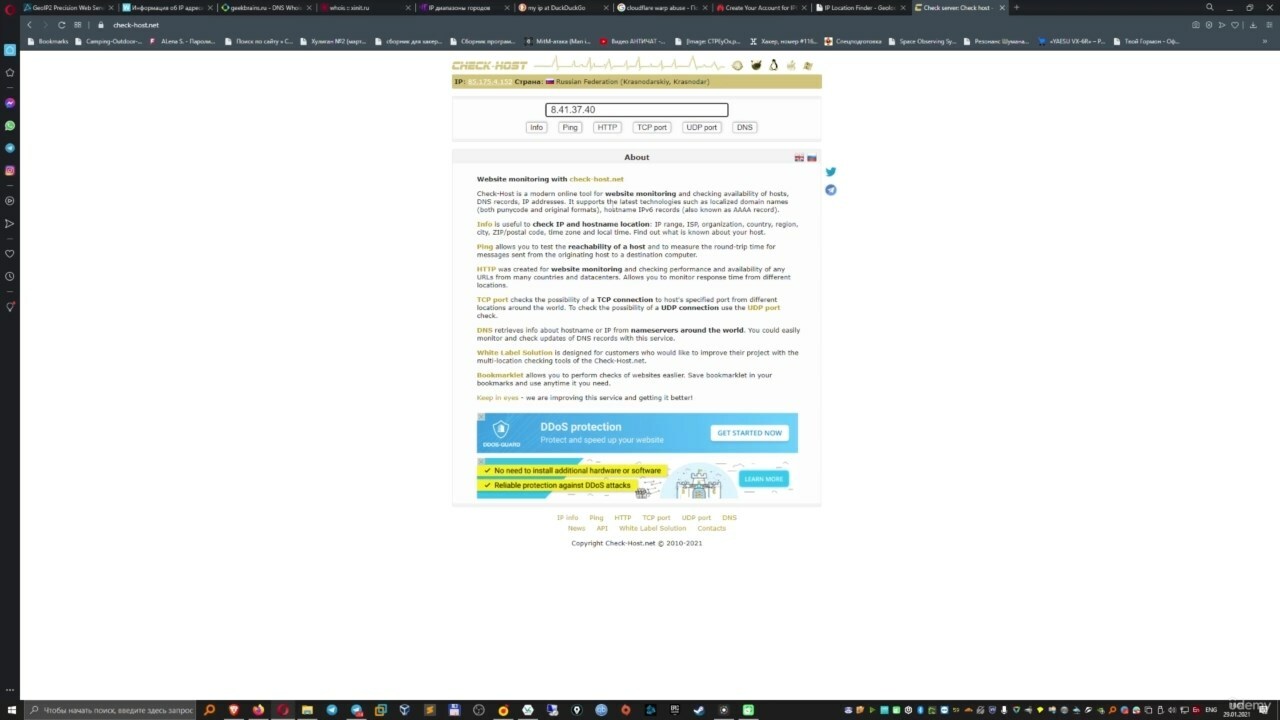1280x720 pixels.
Task: Click the 'Keep in eyes' link
Action: 498,397
